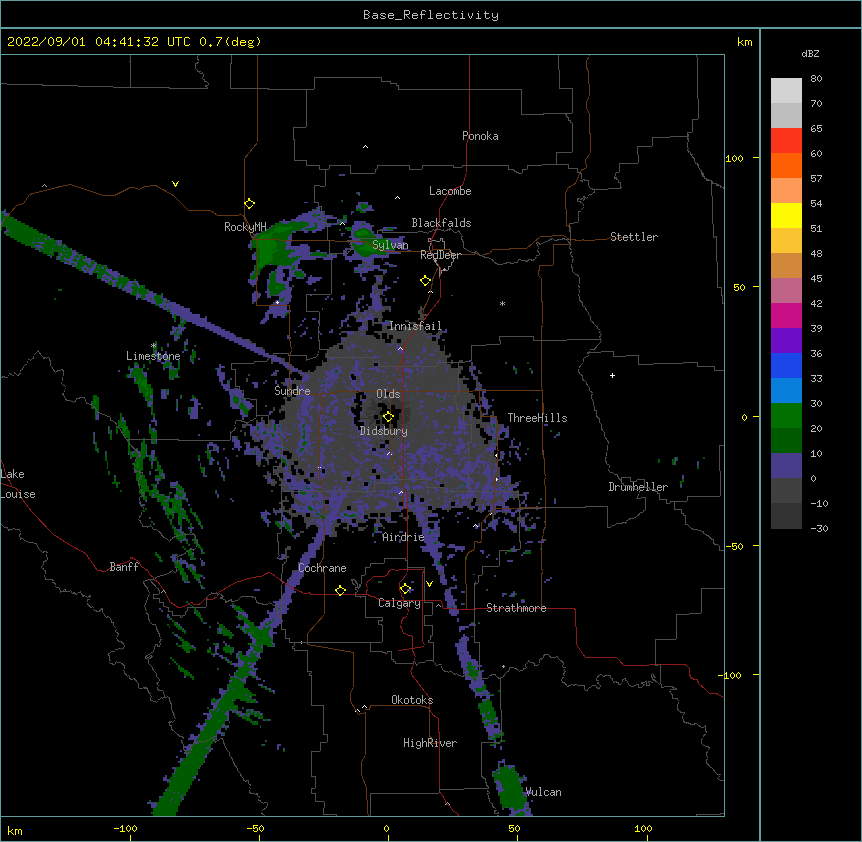This screenshot has height=842, width=862.
Task: Click the Stettler city label
Action: pyautogui.click(x=634, y=237)
